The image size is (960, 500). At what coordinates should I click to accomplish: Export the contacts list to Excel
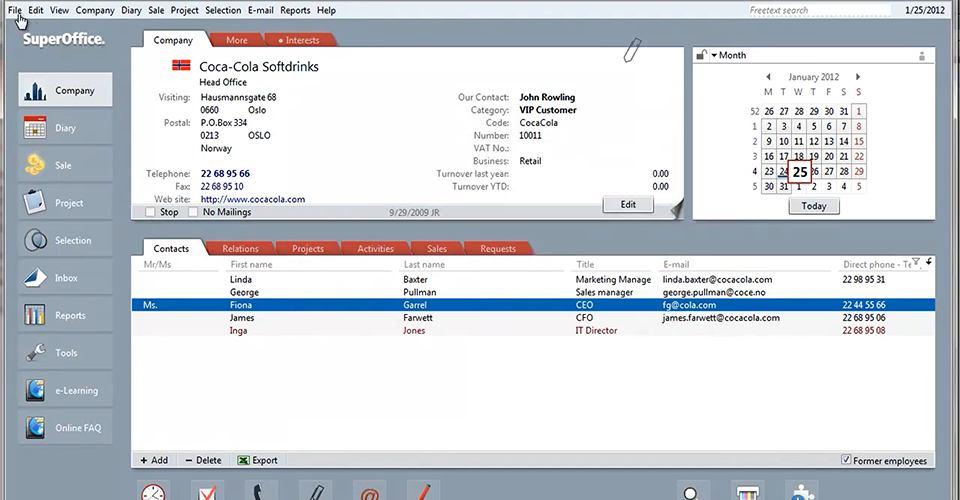coord(258,460)
